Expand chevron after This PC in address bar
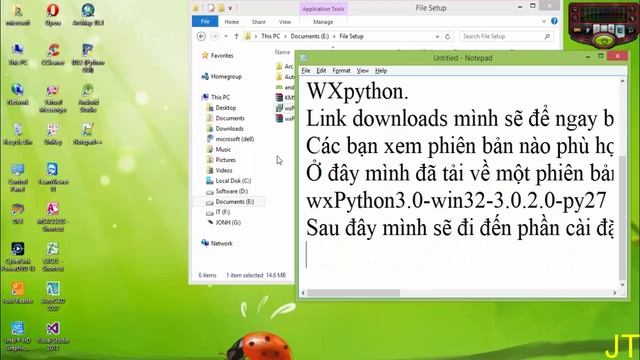The width and height of the screenshot is (640, 360). click(x=285, y=36)
